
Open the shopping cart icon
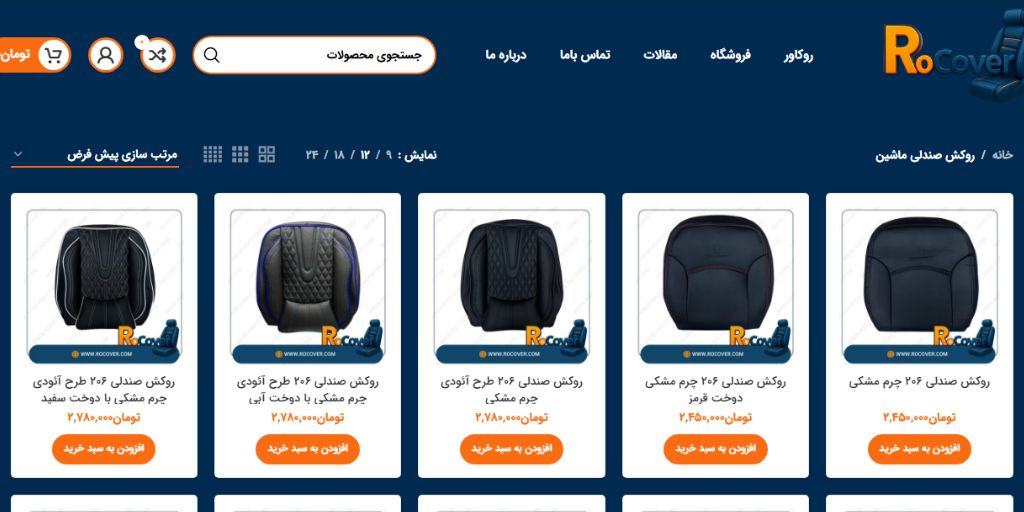54,56
